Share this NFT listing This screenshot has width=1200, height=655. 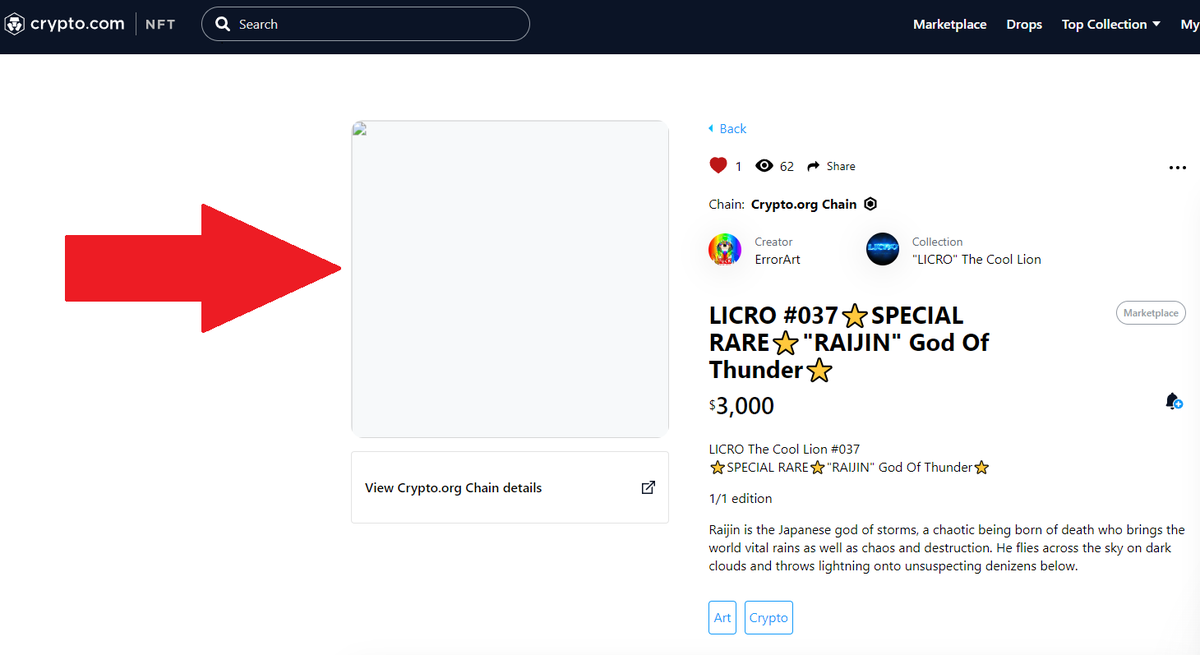click(831, 166)
